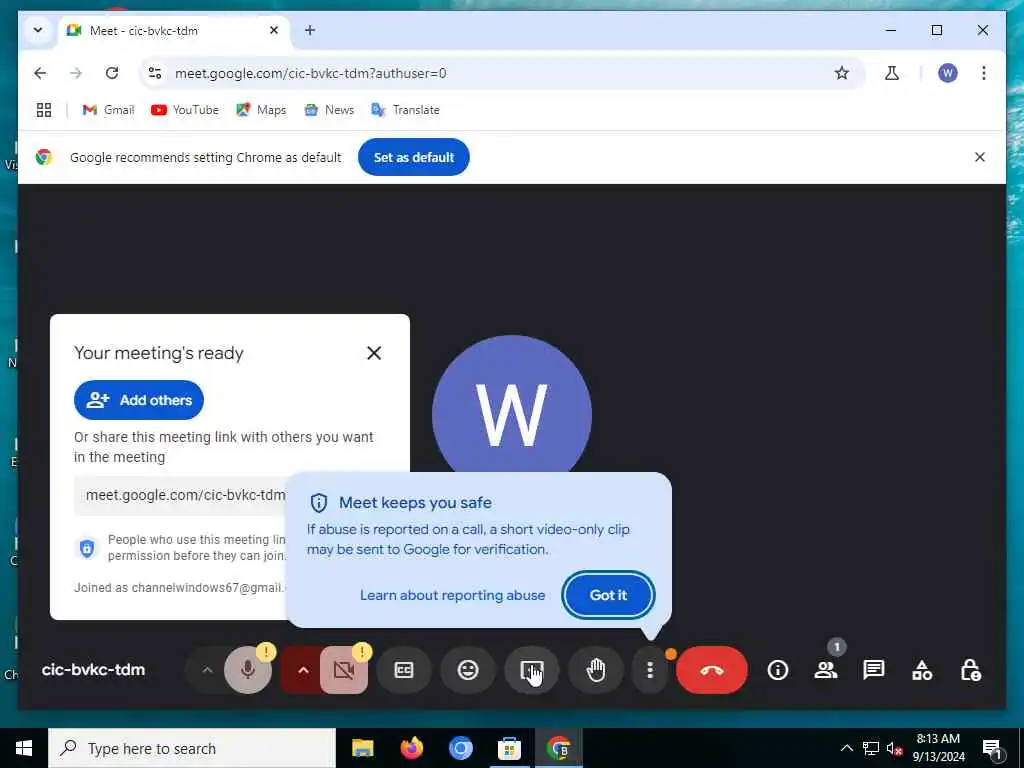Select the meeting link meet.google.com/cic-bvkc-tdm
The width and height of the screenshot is (1024, 768).
185,495
